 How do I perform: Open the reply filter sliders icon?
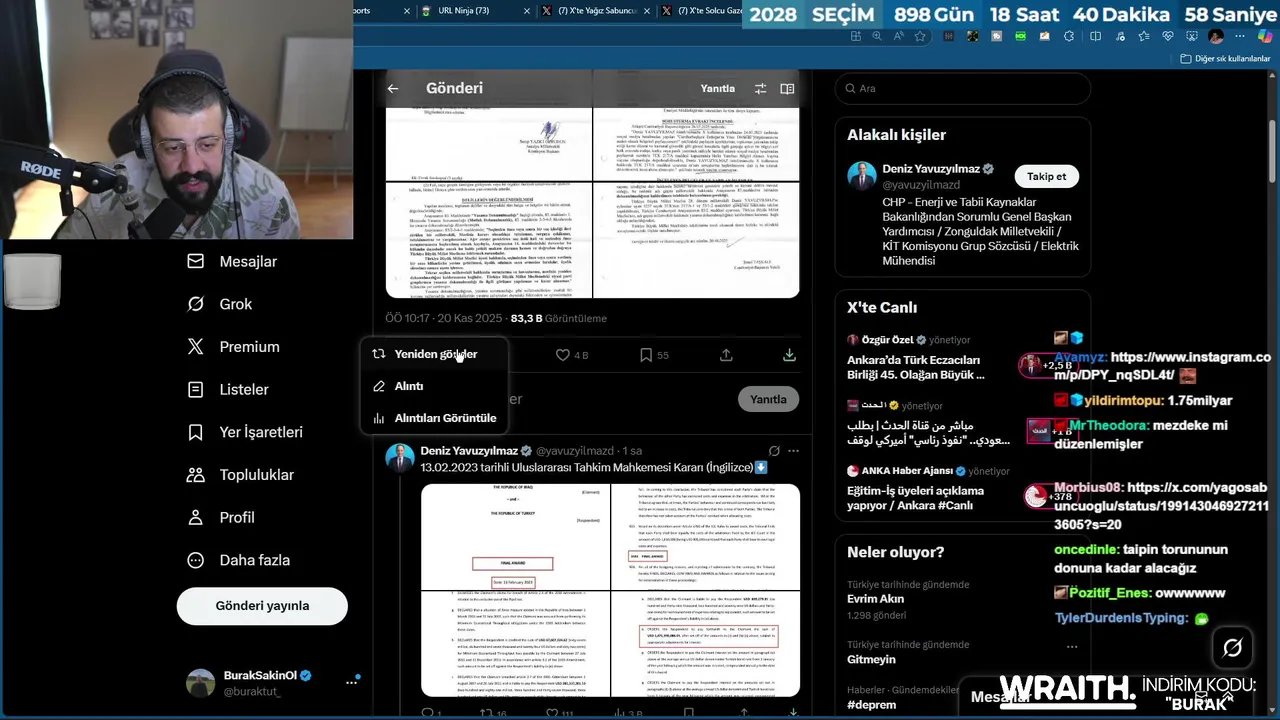tap(760, 89)
